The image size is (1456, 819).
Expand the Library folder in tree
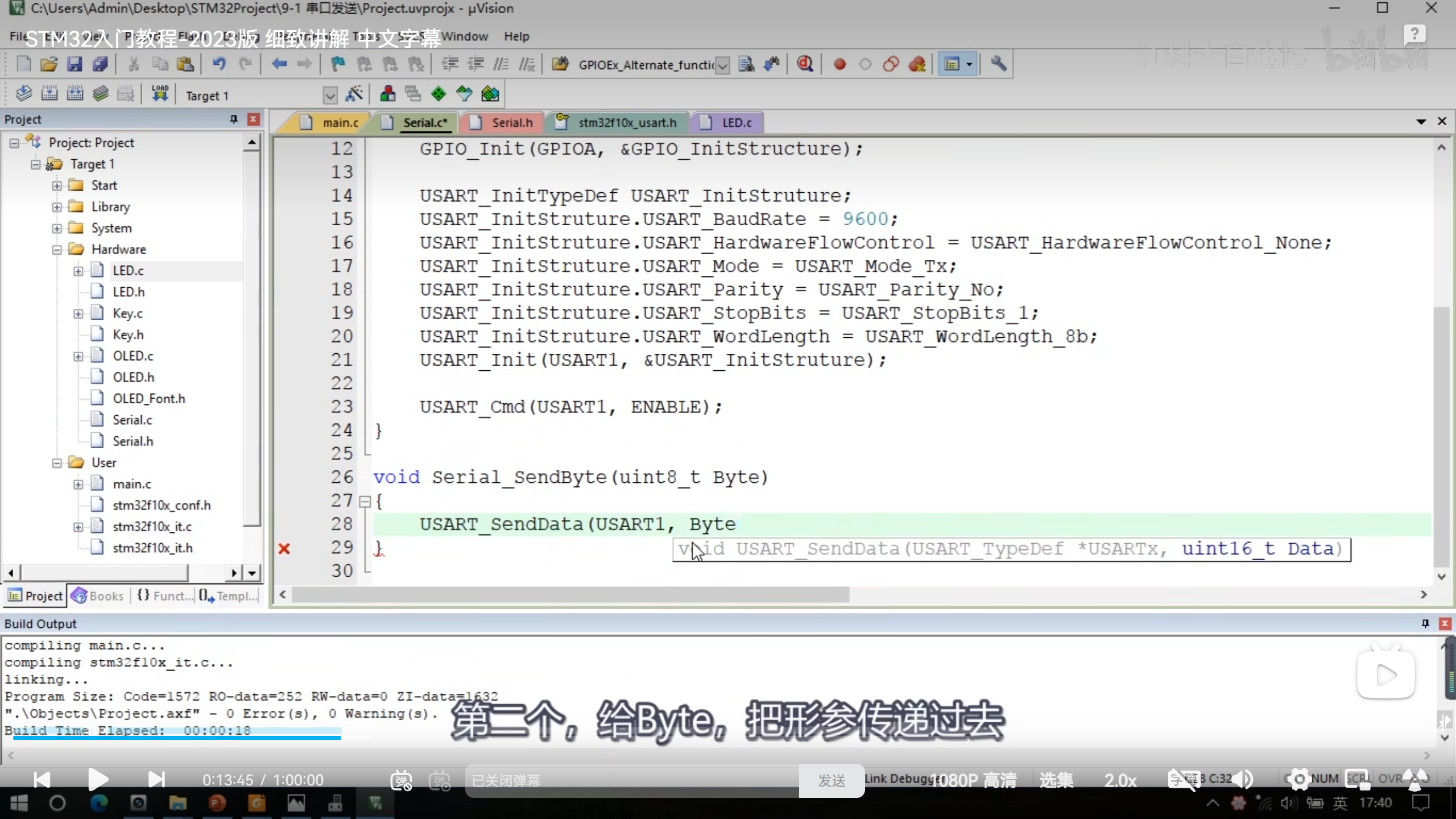click(57, 207)
